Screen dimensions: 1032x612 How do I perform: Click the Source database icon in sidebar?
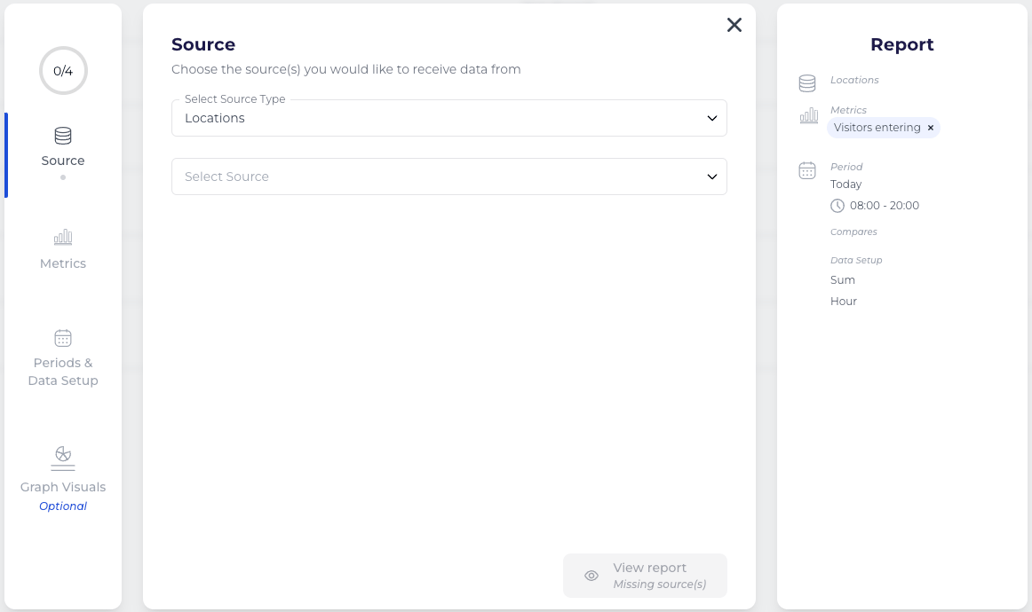coord(63,136)
